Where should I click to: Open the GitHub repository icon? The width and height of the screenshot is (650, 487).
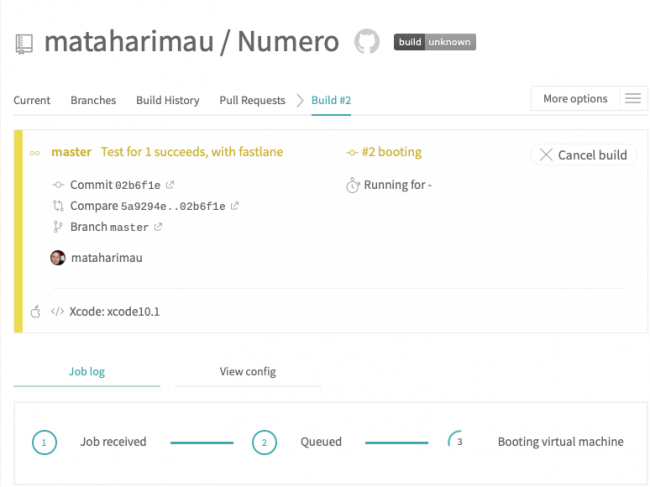[x=367, y=41]
